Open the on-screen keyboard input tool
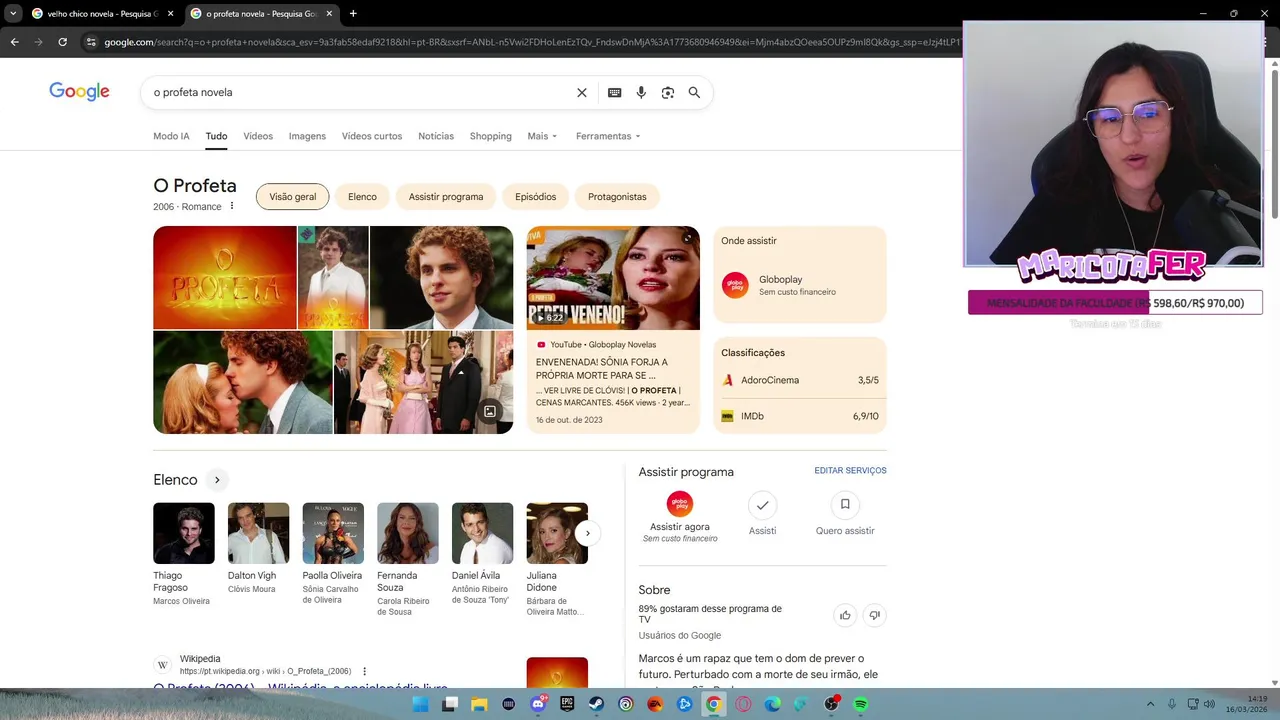Image resolution: width=1280 pixels, height=720 pixels. (615, 92)
